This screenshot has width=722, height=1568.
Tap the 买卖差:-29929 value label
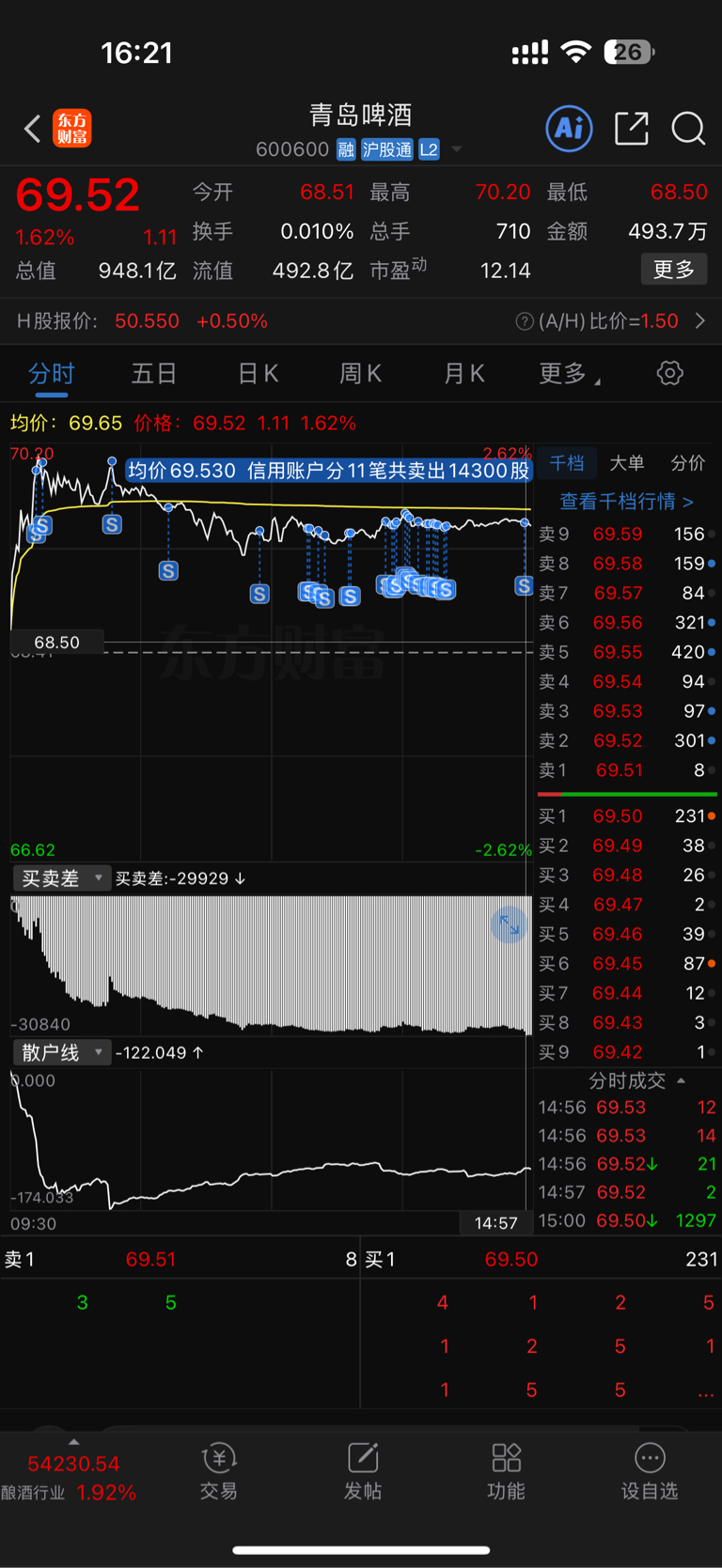click(x=180, y=878)
